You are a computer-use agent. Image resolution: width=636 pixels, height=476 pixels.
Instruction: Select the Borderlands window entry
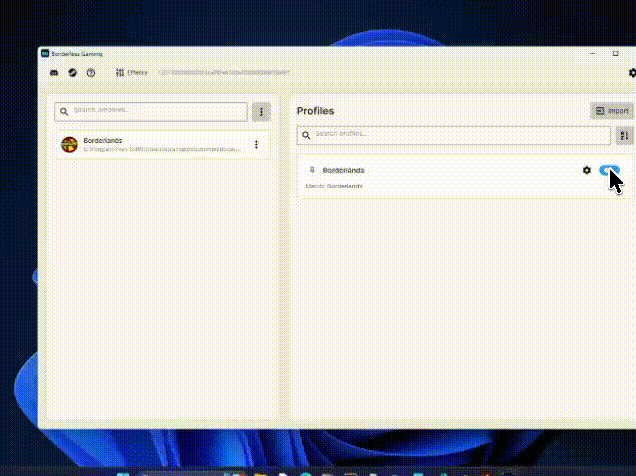click(162, 145)
